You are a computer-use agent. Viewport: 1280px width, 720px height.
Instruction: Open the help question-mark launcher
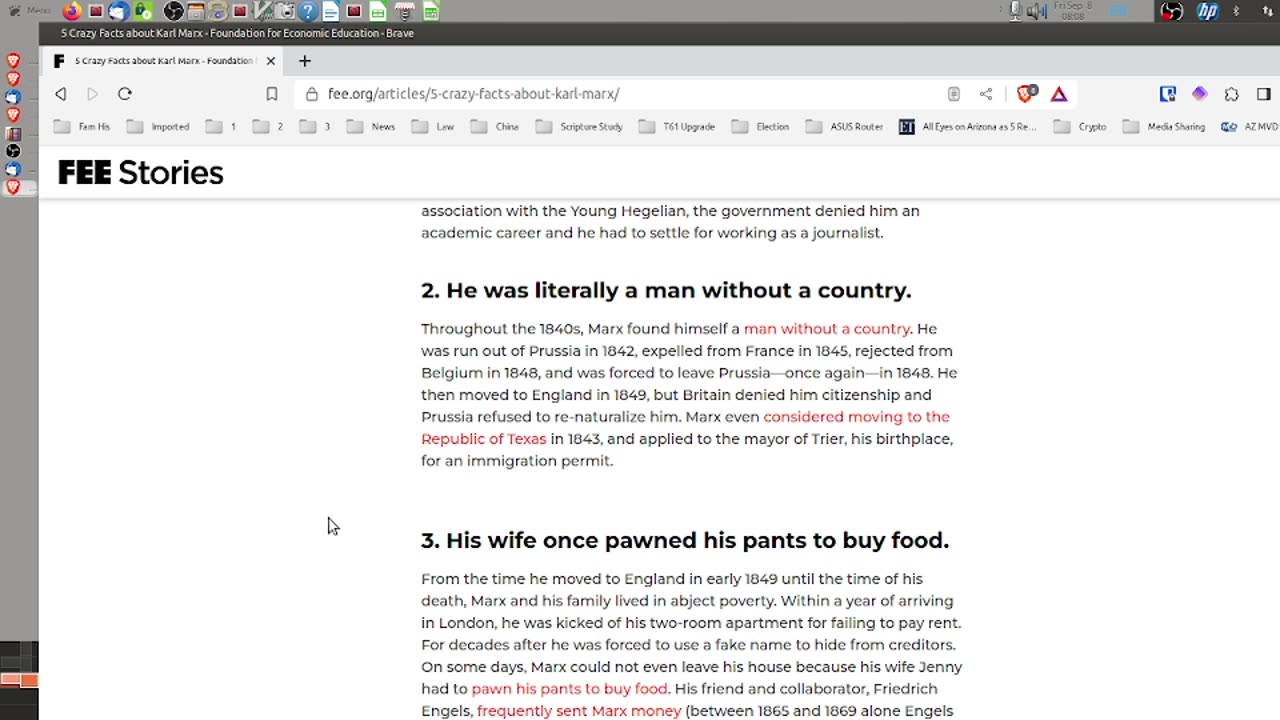(308, 11)
